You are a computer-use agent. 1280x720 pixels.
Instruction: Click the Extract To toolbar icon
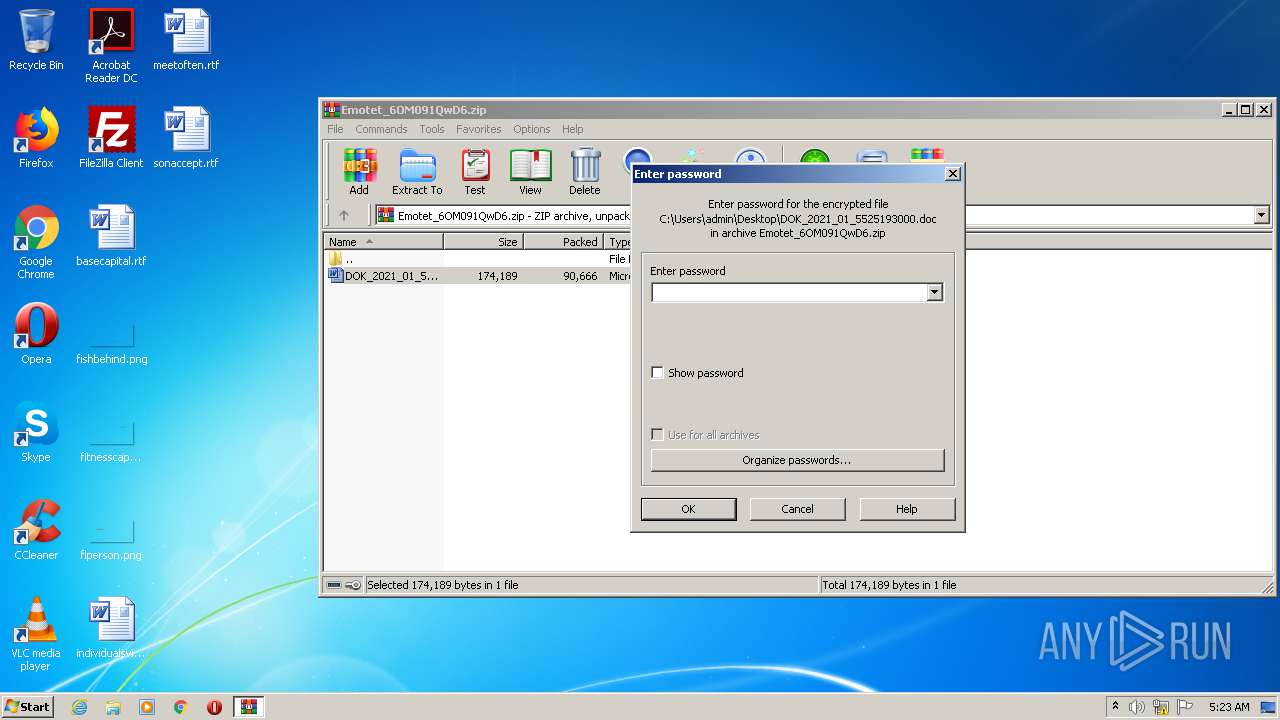[417, 172]
